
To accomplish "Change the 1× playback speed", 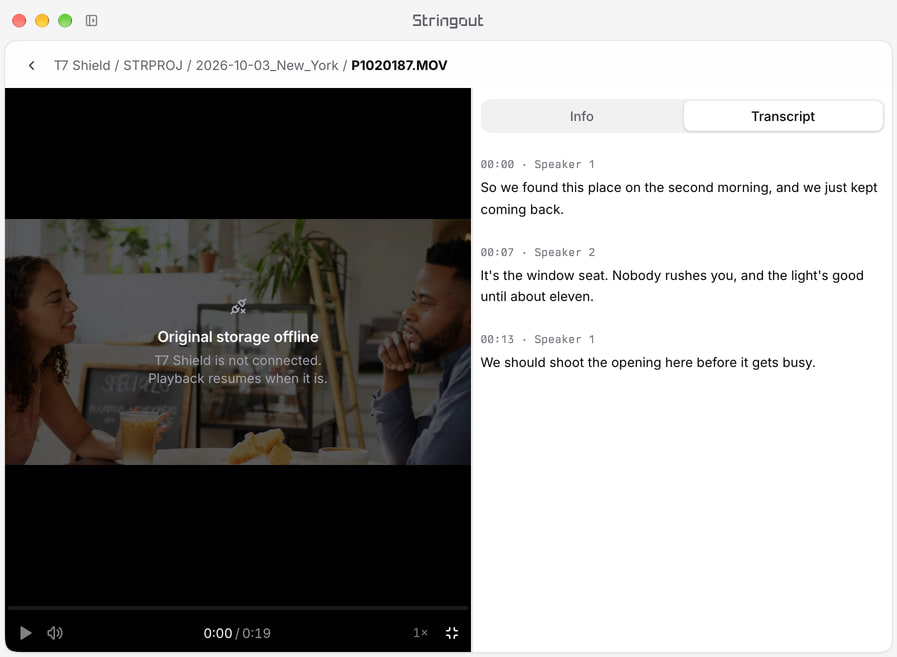I will (420, 632).
